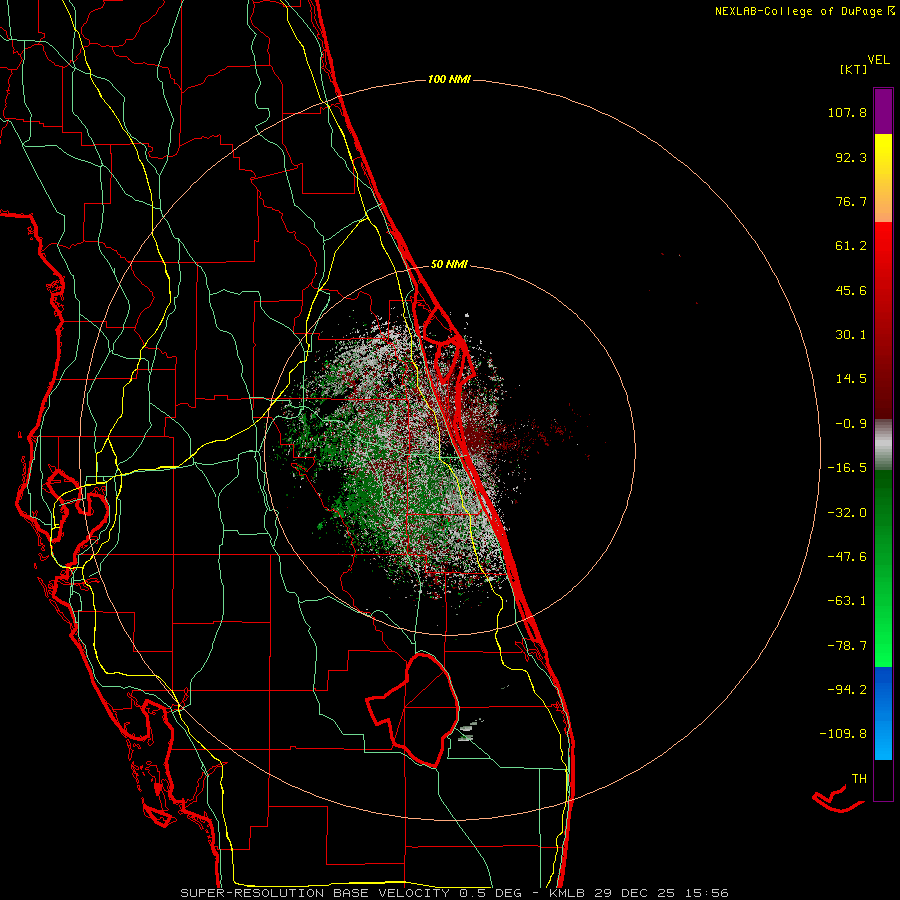The image size is (900, 900).
Task: Select the -32.0 velocity scale value
Action: point(847,513)
